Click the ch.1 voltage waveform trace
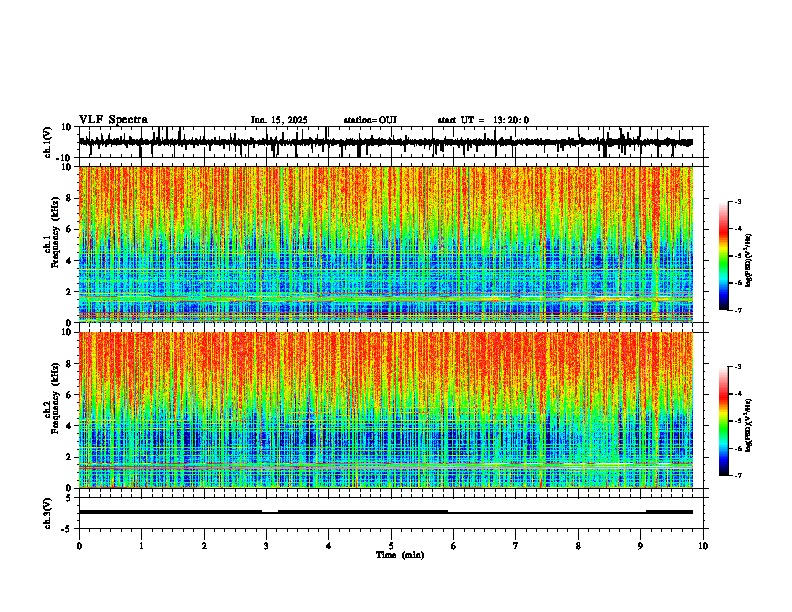 point(386,142)
